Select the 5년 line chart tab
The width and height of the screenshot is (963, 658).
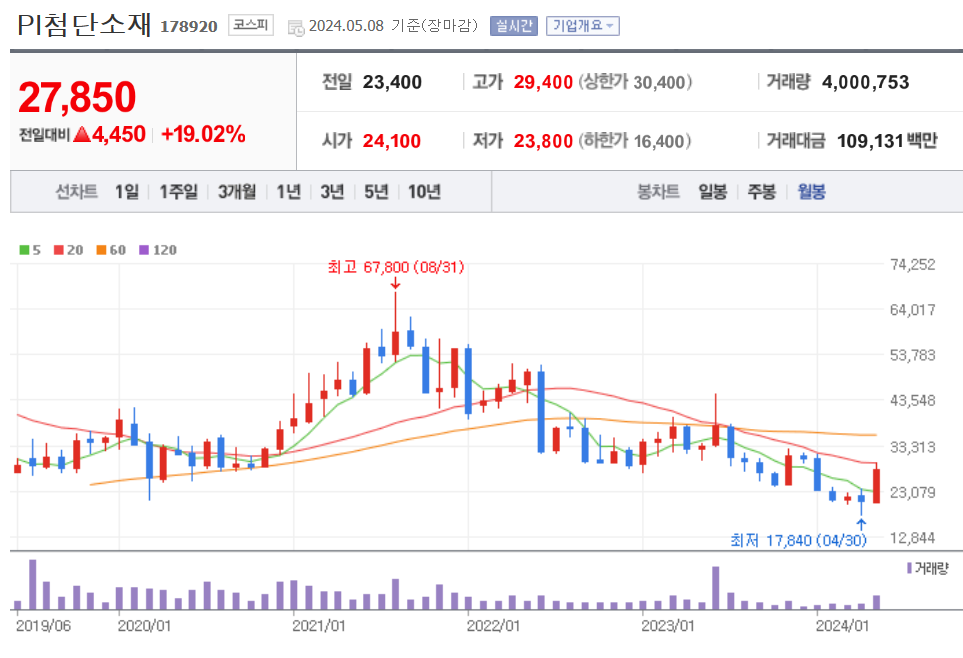point(376,192)
